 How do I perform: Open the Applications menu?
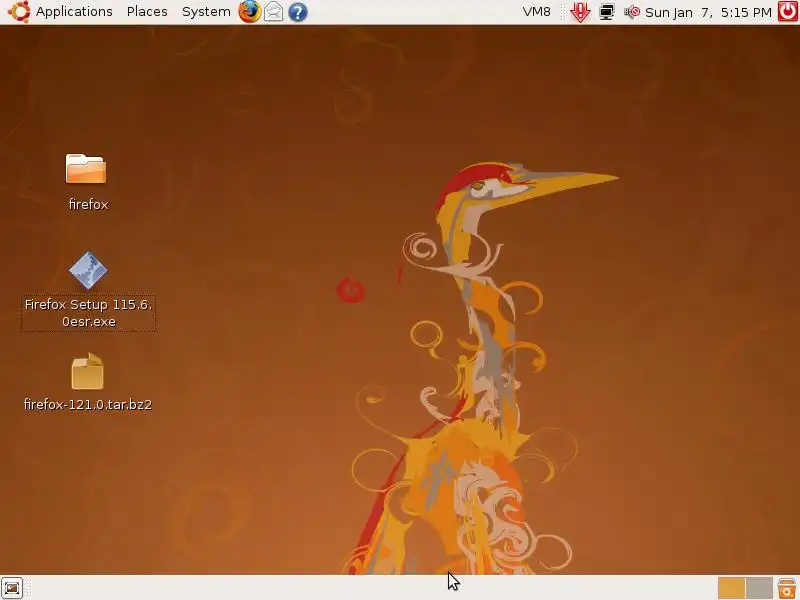click(74, 11)
